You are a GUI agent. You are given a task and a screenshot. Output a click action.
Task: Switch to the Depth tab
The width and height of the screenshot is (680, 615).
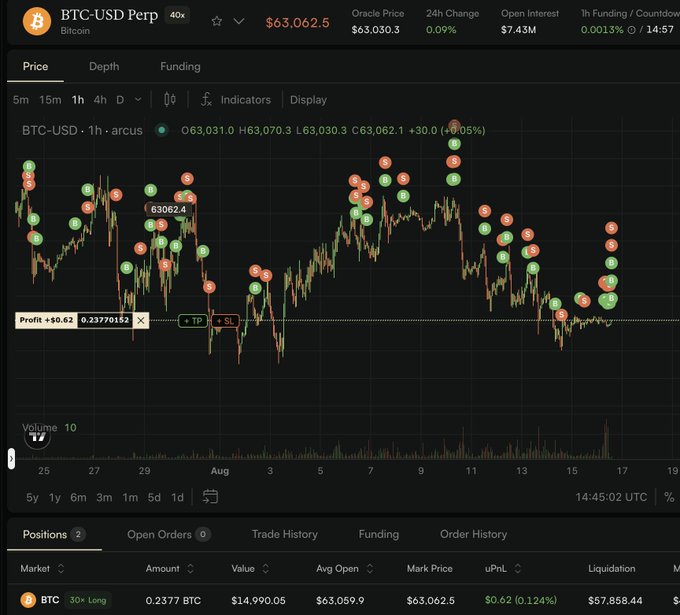(x=104, y=66)
